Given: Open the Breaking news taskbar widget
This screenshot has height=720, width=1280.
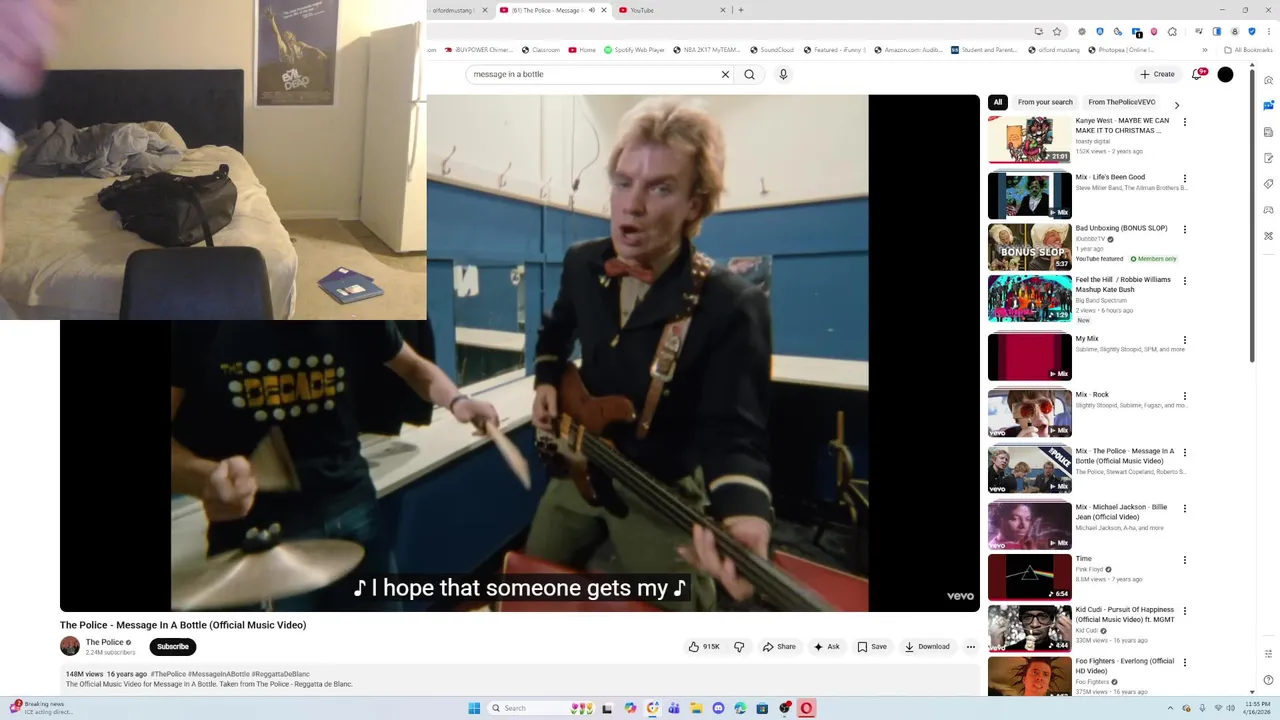Looking at the screenshot, I should [x=40, y=708].
